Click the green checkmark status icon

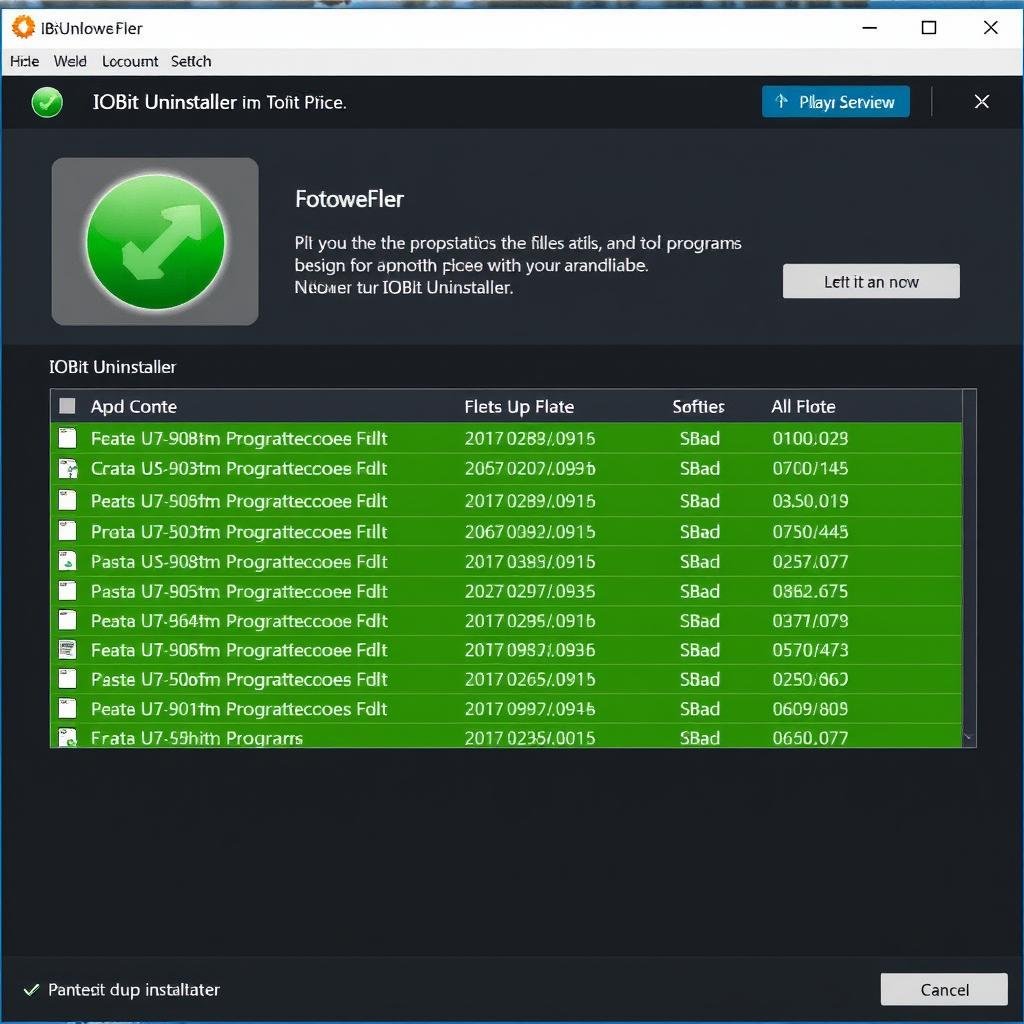pyautogui.click(x=47, y=103)
